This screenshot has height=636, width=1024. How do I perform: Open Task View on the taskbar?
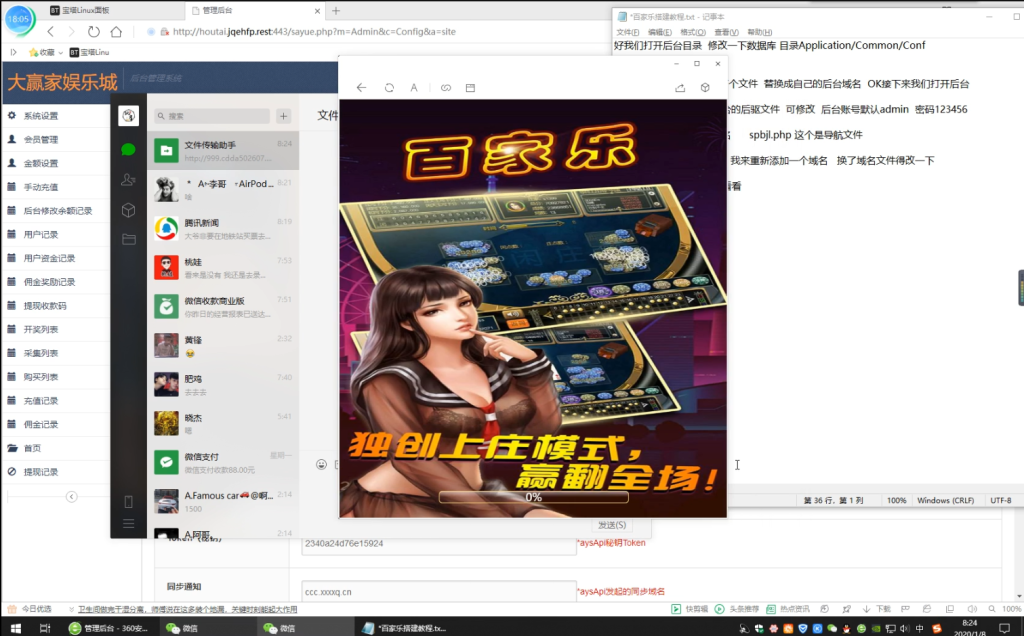[45, 628]
